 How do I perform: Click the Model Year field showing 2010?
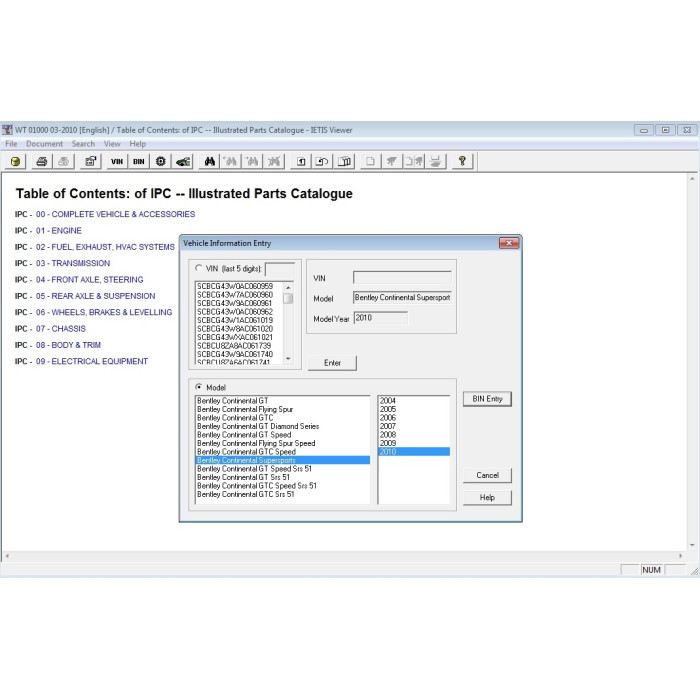(380, 318)
